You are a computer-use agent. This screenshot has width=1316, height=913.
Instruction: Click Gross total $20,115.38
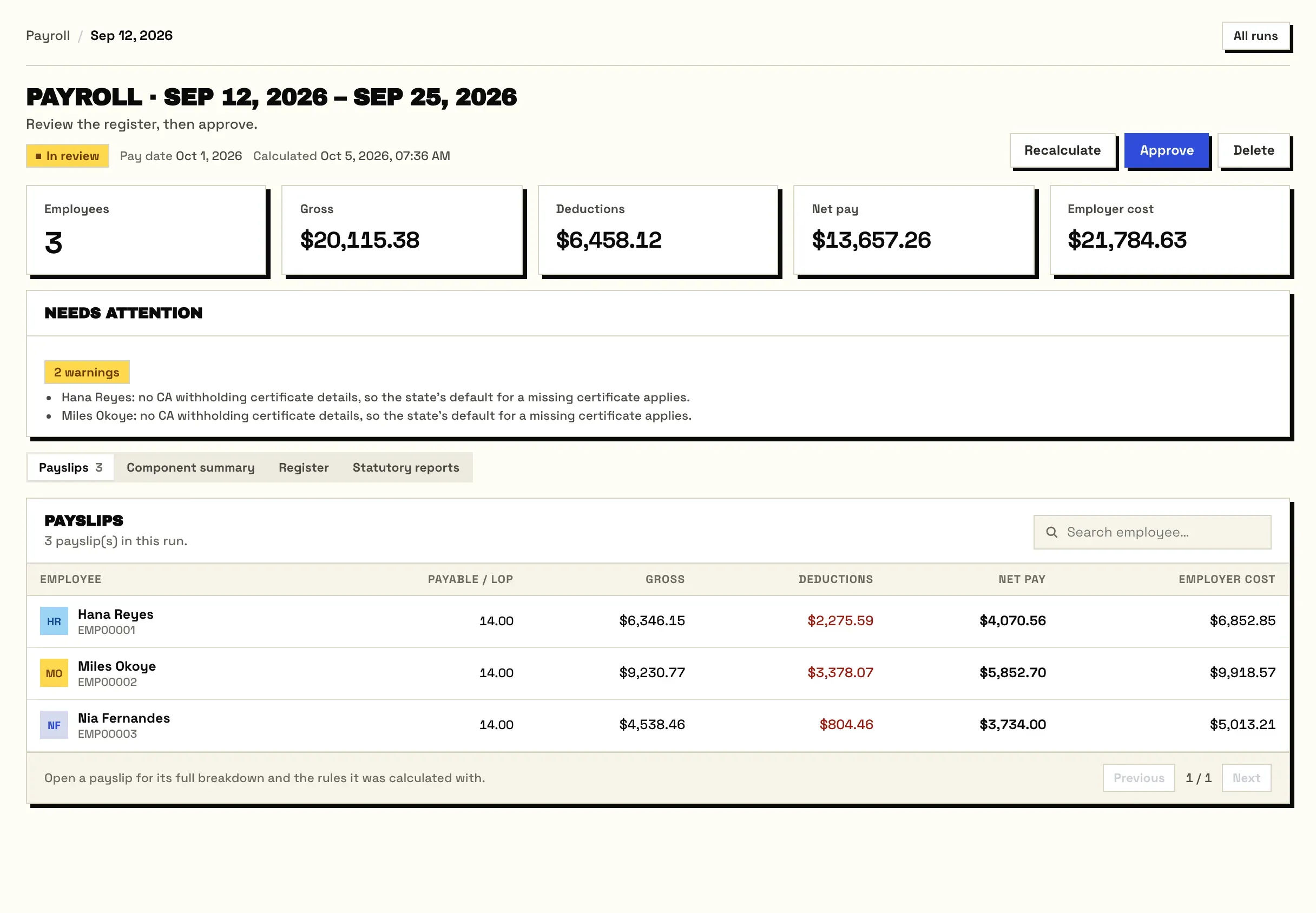[360, 240]
